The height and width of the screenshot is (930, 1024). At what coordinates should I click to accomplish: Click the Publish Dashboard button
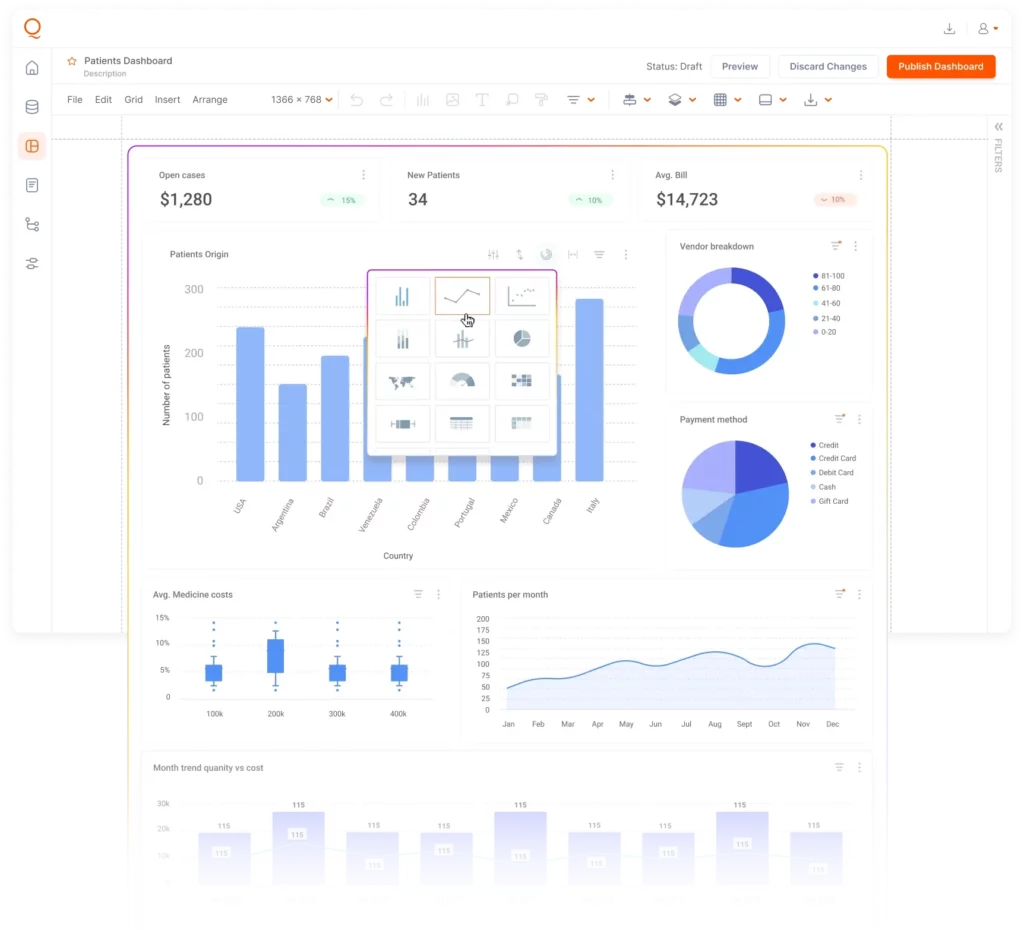pyautogui.click(x=940, y=67)
